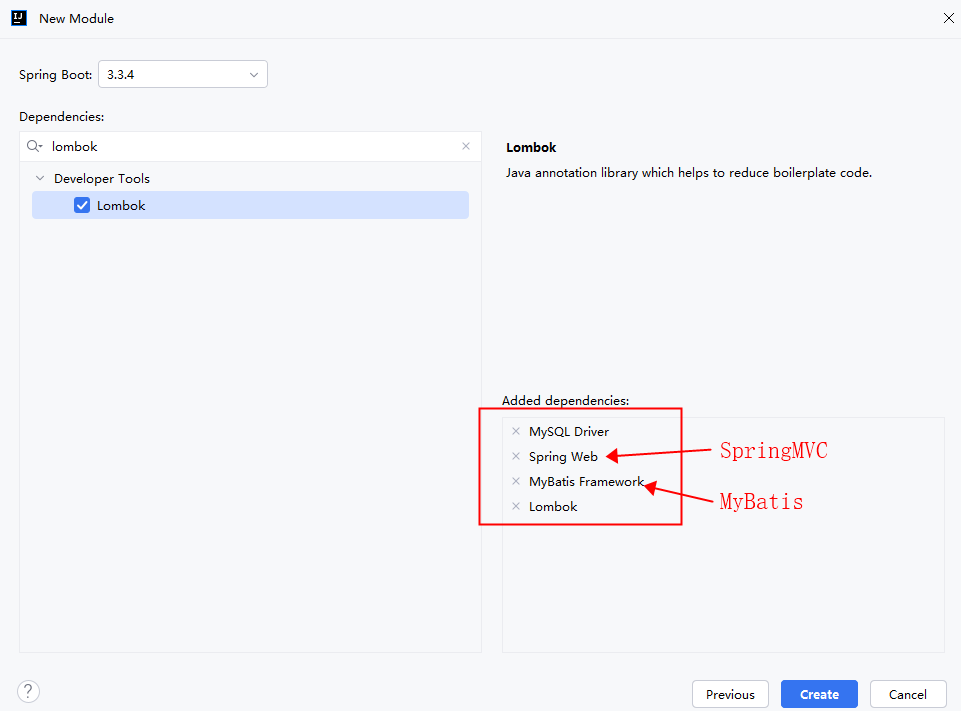Viewport: 961px width, 711px height.
Task: Close the New Module dialog
Action: pos(948,18)
